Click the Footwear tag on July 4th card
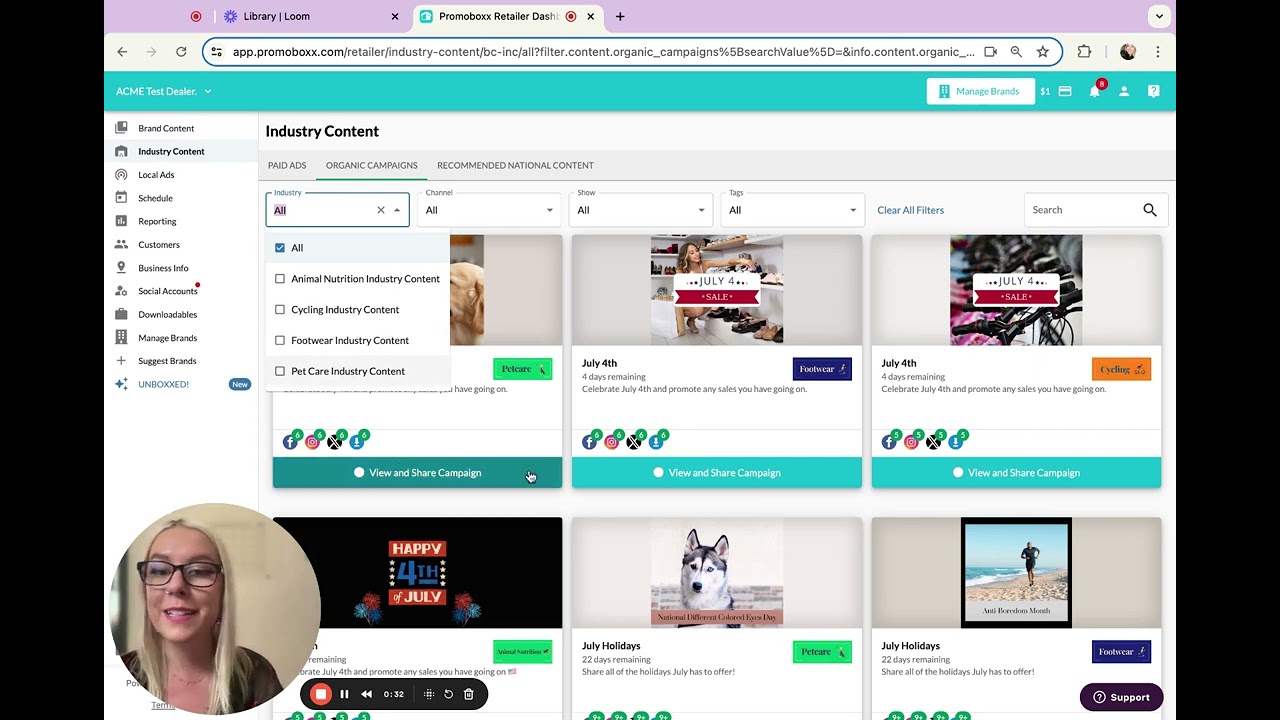This screenshot has height=720, width=1280. coord(822,369)
